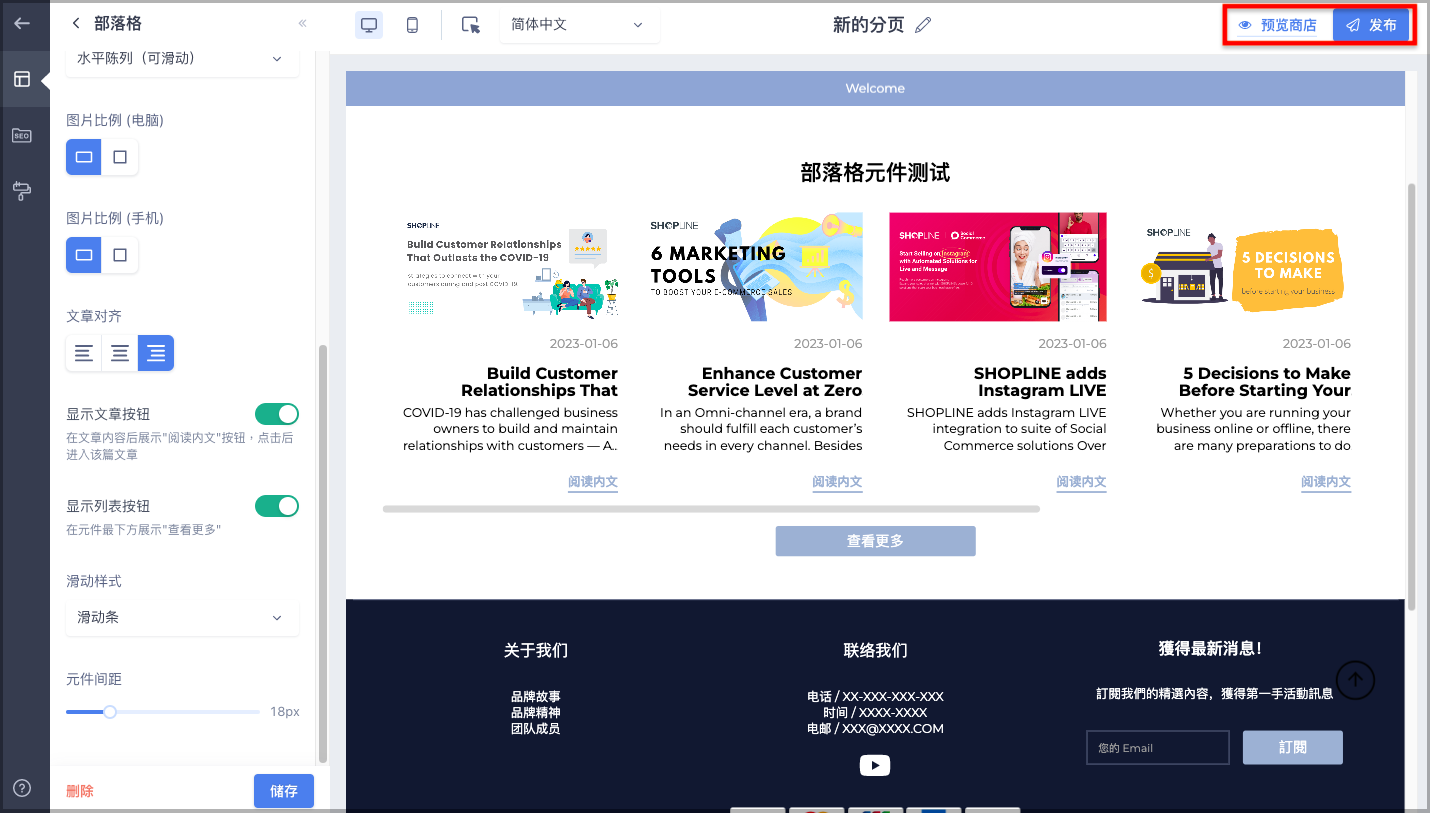Screen dimensions: 1430x813
Task: Open the 滑动样式 滑动条 dropdown
Action: [x=182, y=618]
